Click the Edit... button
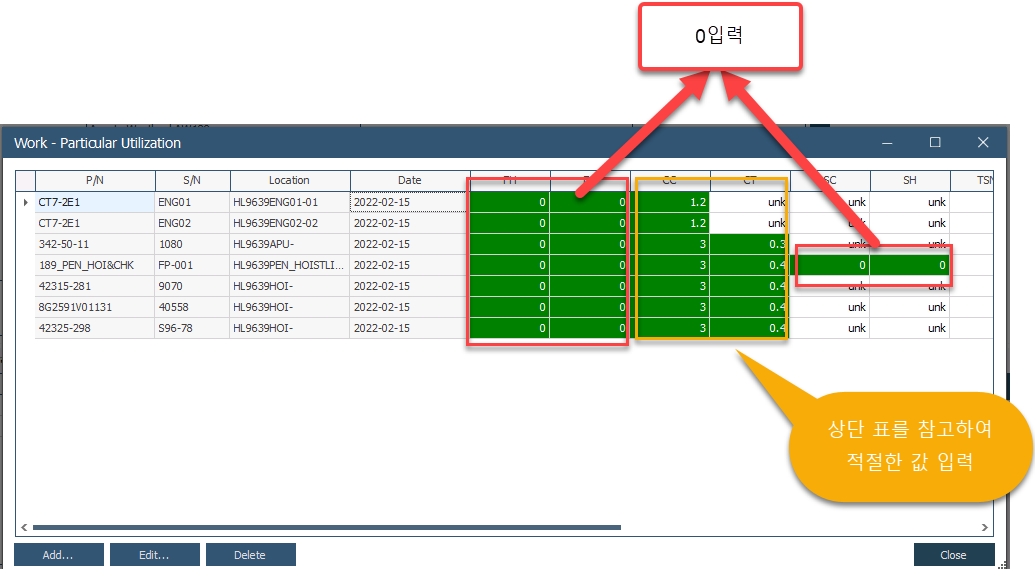 [x=154, y=555]
